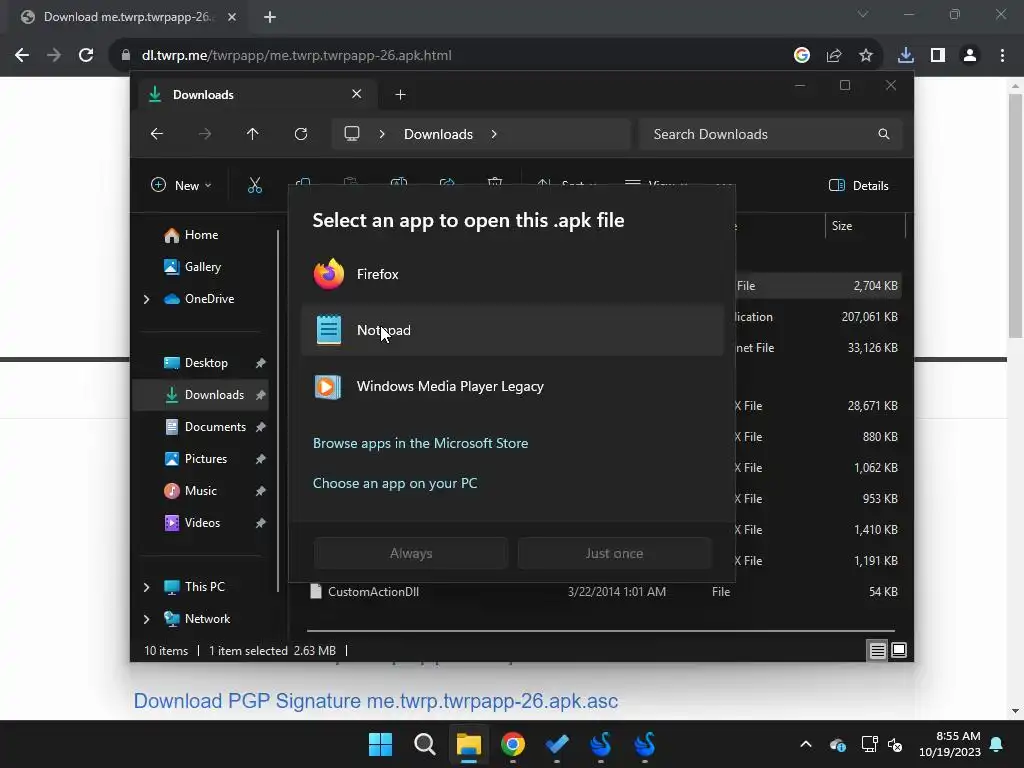This screenshot has width=1024, height=768.
Task: Select the Downloads Explorer tab
Action: click(258, 95)
